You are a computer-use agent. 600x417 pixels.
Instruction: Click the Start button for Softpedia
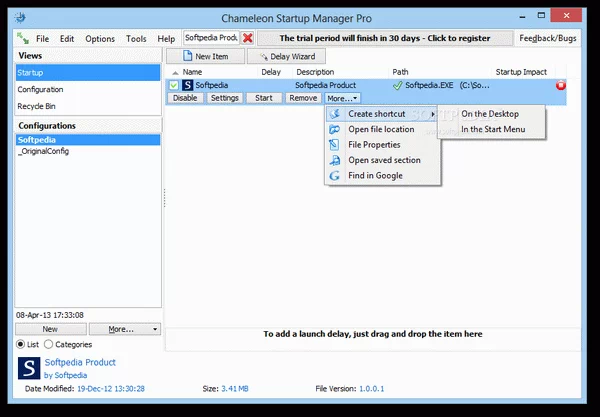point(264,98)
